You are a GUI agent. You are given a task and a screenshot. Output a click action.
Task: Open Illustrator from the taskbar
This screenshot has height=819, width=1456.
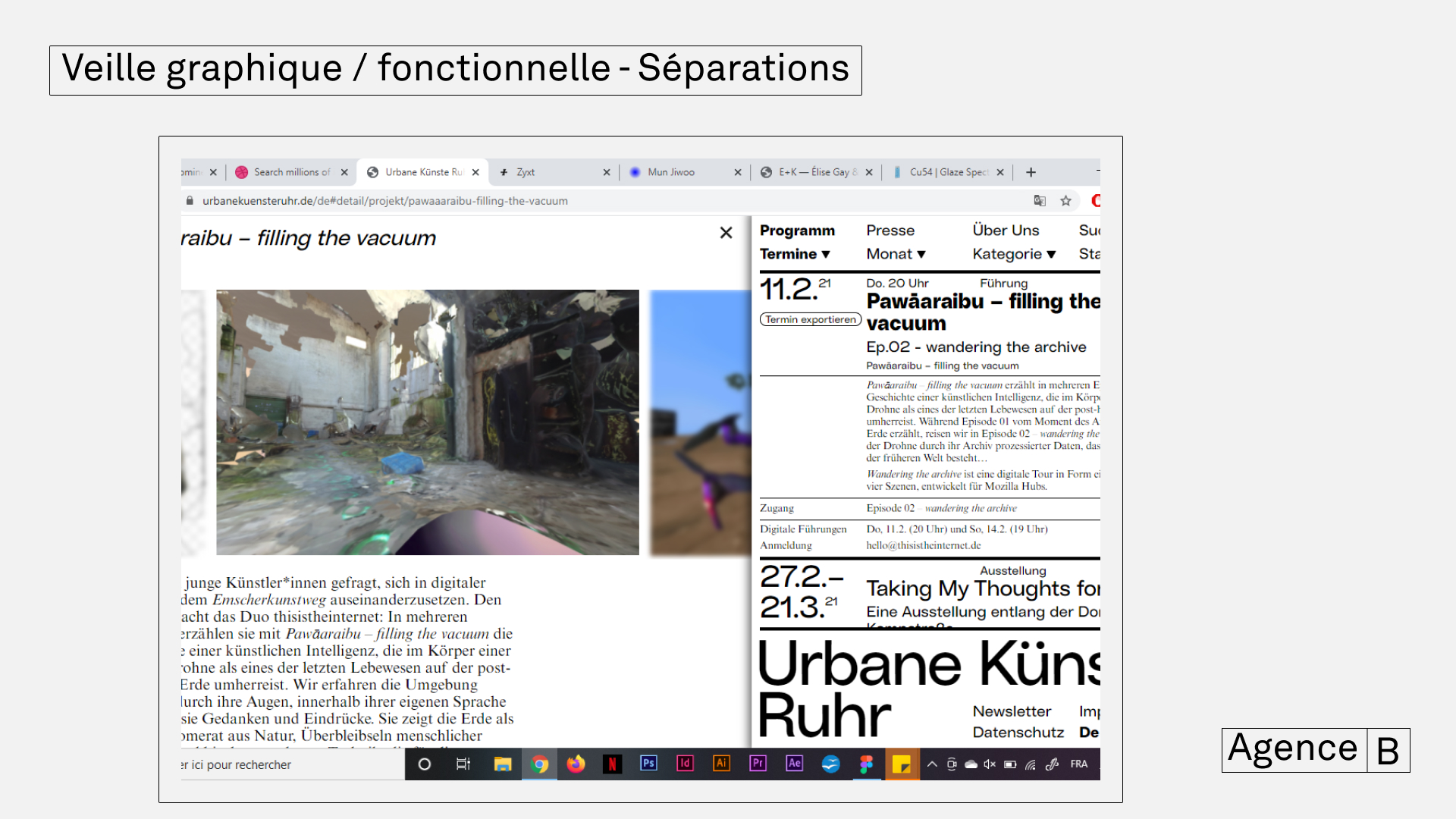coord(721,764)
